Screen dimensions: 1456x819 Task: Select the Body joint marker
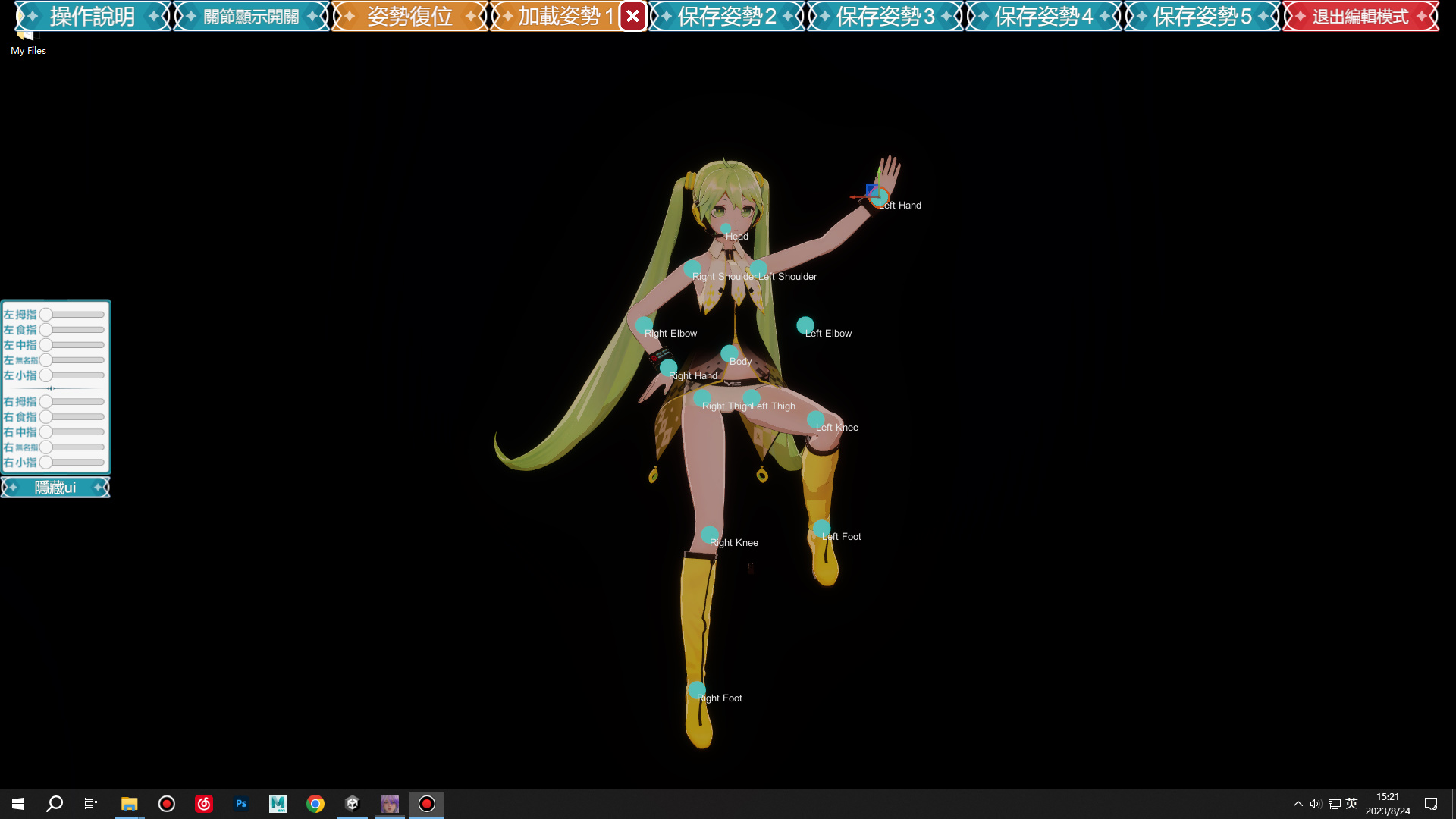pos(729,353)
